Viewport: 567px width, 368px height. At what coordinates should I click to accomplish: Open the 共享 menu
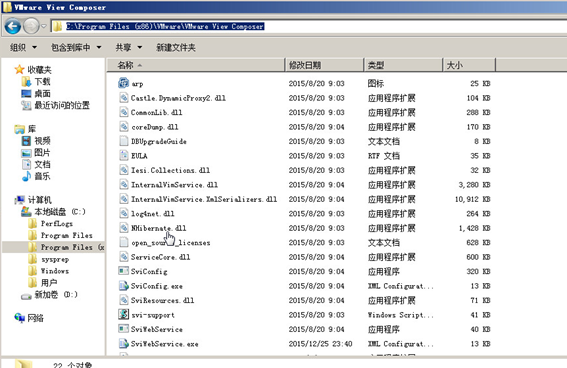pyautogui.click(x=129, y=47)
